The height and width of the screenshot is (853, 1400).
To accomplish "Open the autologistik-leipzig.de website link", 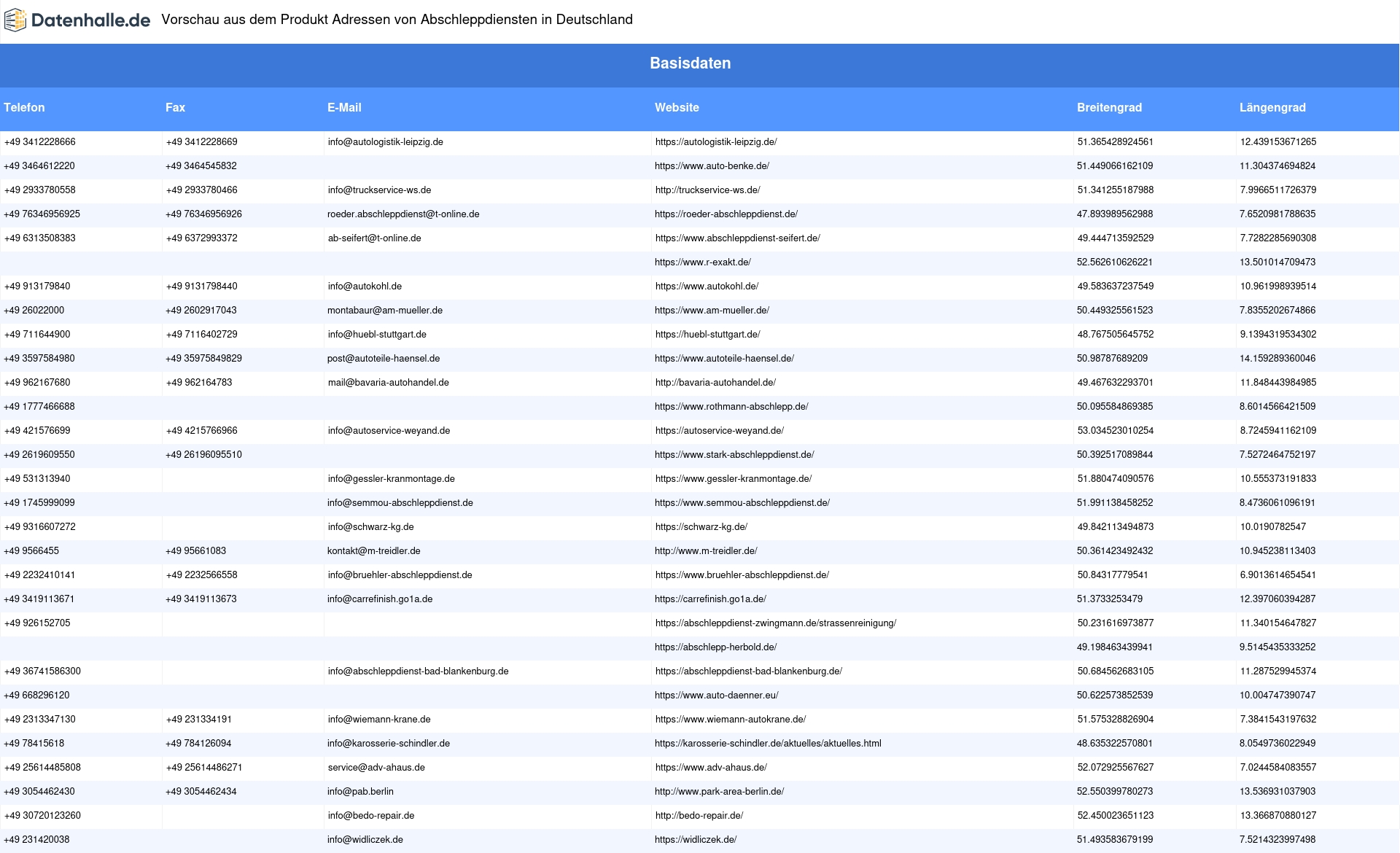I will [x=715, y=142].
